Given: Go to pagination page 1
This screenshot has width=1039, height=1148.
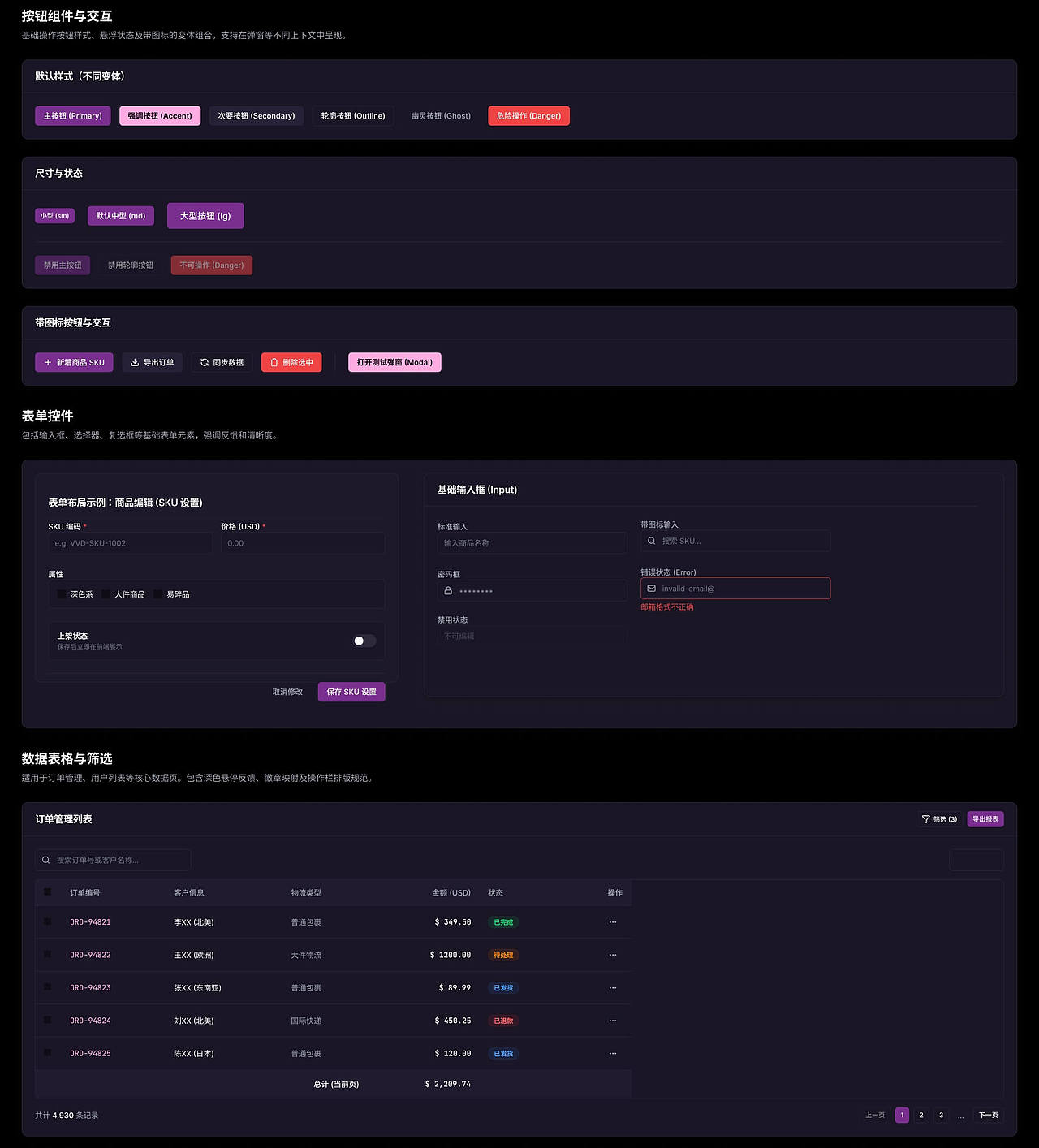Looking at the screenshot, I should (902, 1115).
